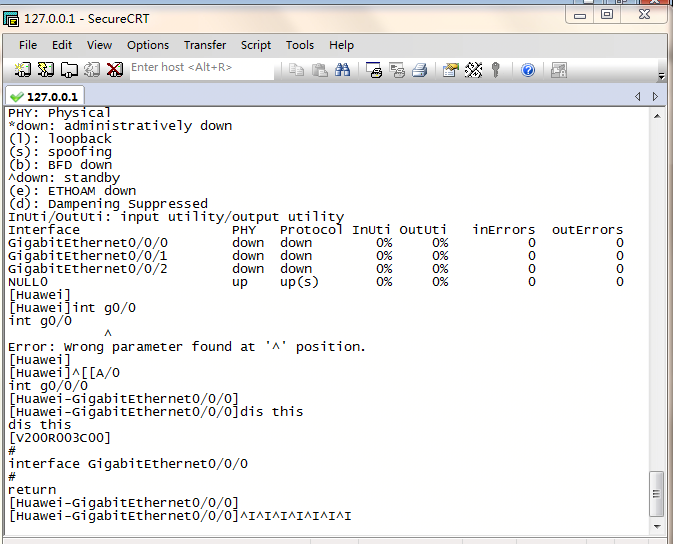Viewport: 673px width, 544px height.
Task: Open Global Options with the tools icon
Action: pyautogui.click(x=473, y=70)
